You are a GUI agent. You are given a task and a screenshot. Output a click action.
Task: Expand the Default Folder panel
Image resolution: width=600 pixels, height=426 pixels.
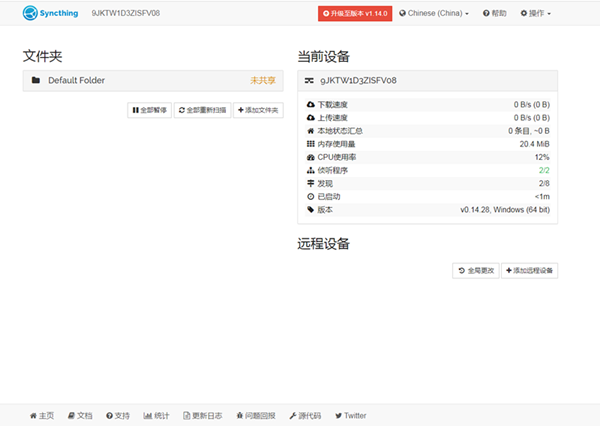pyautogui.click(x=150, y=80)
